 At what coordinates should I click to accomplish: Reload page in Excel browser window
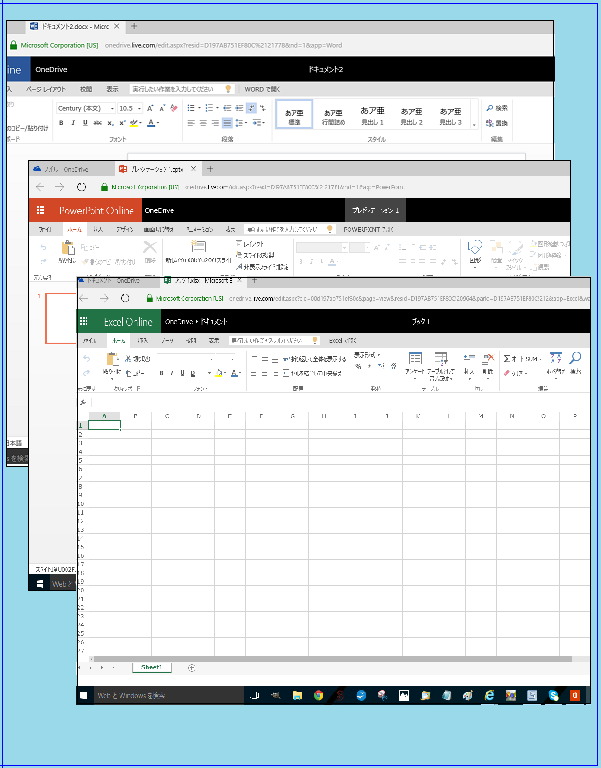tap(125, 298)
